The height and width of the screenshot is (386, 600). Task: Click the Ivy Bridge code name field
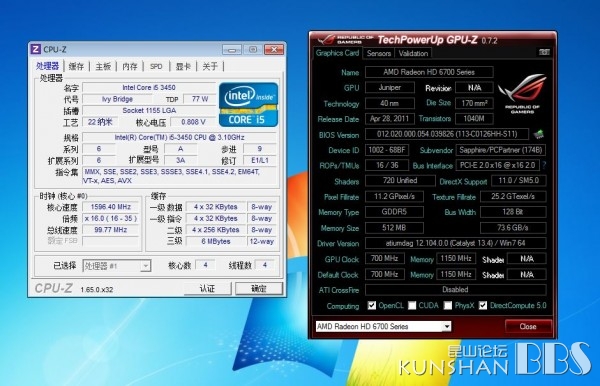tap(117, 99)
